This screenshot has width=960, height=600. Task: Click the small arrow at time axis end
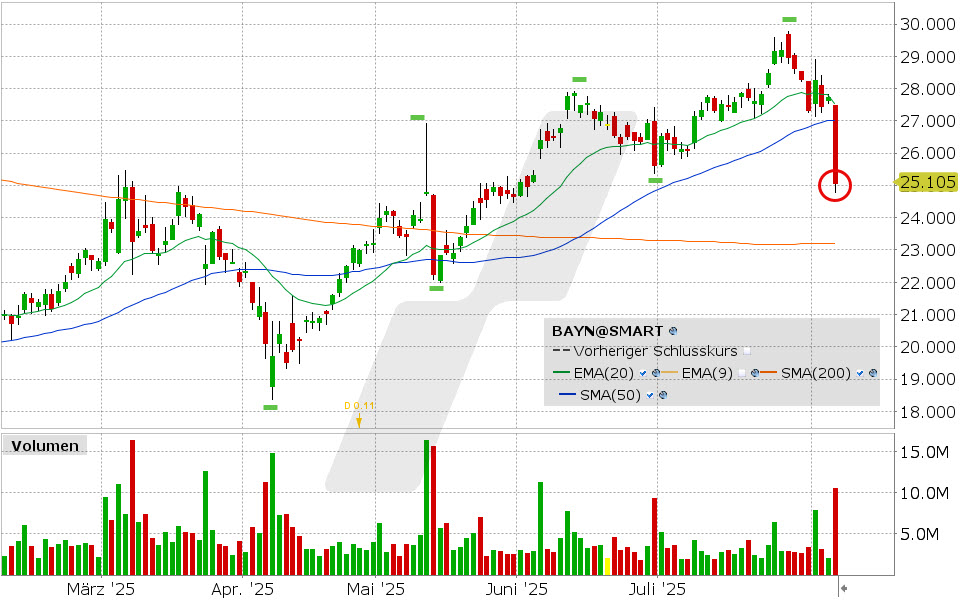click(844, 588)
